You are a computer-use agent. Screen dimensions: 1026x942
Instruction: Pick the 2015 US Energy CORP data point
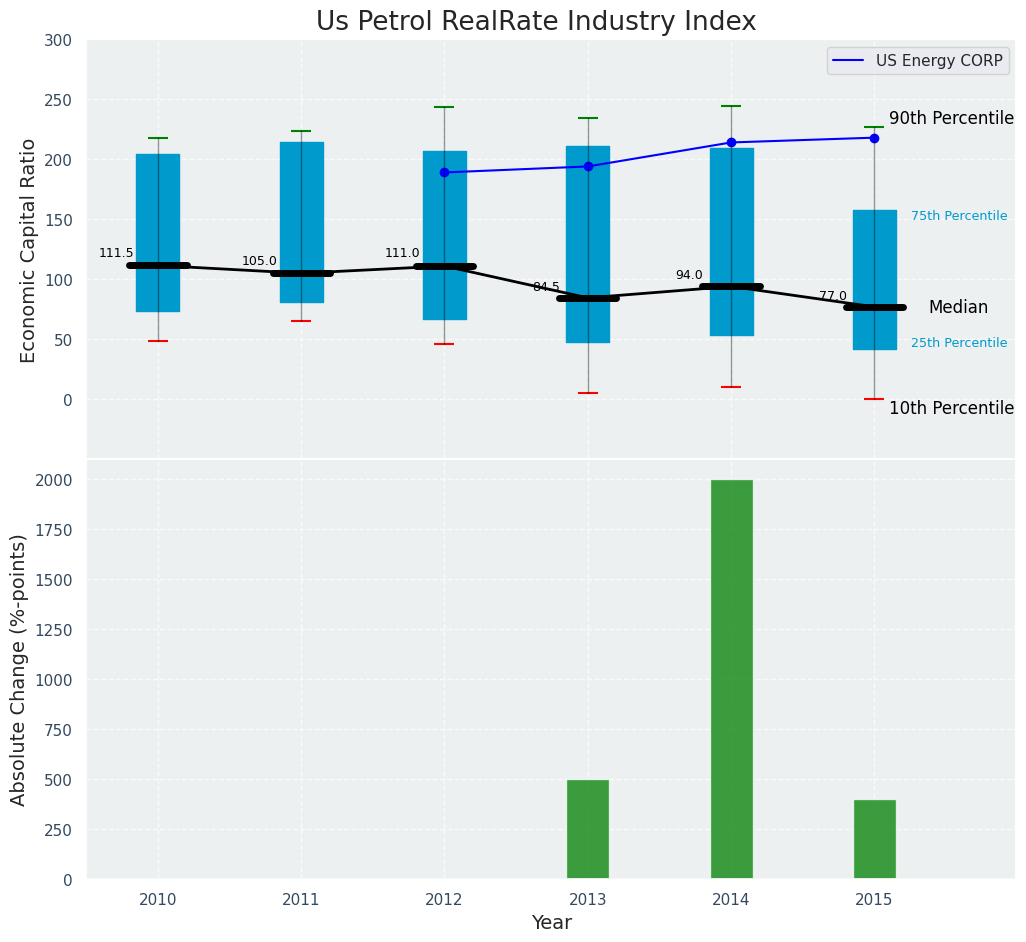point(874,138)
